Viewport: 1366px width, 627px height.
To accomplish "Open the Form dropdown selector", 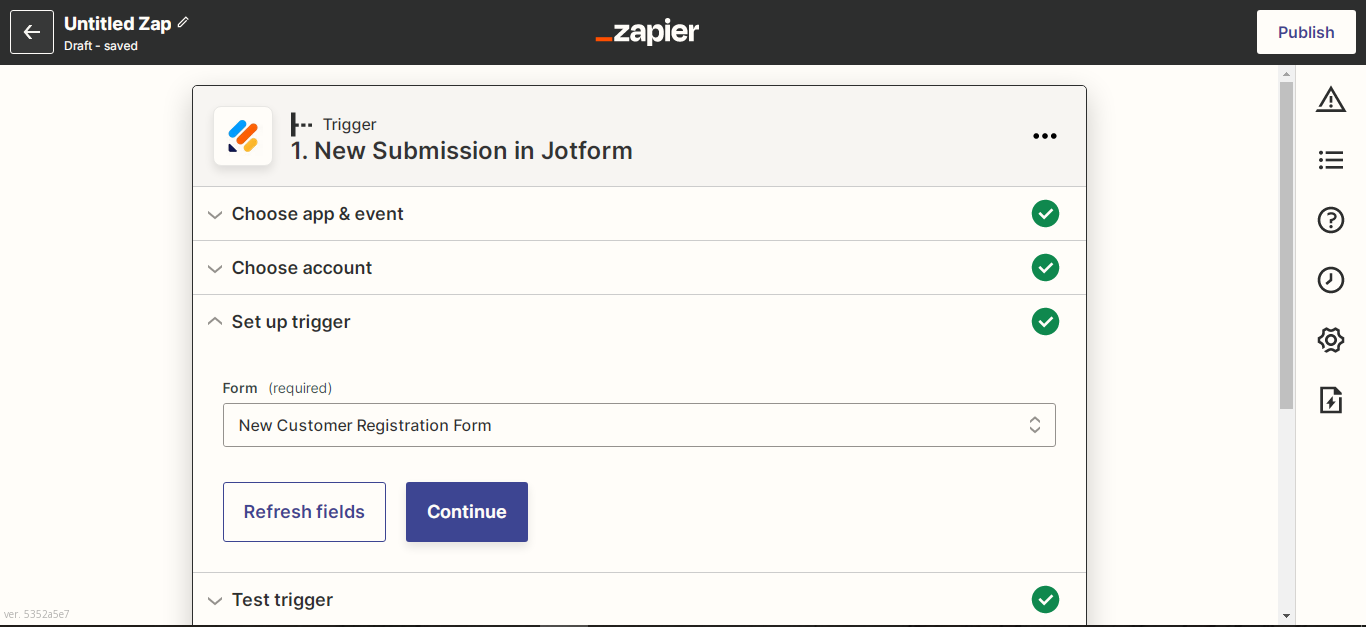I will pyautogui.click(x=639, y=425).
